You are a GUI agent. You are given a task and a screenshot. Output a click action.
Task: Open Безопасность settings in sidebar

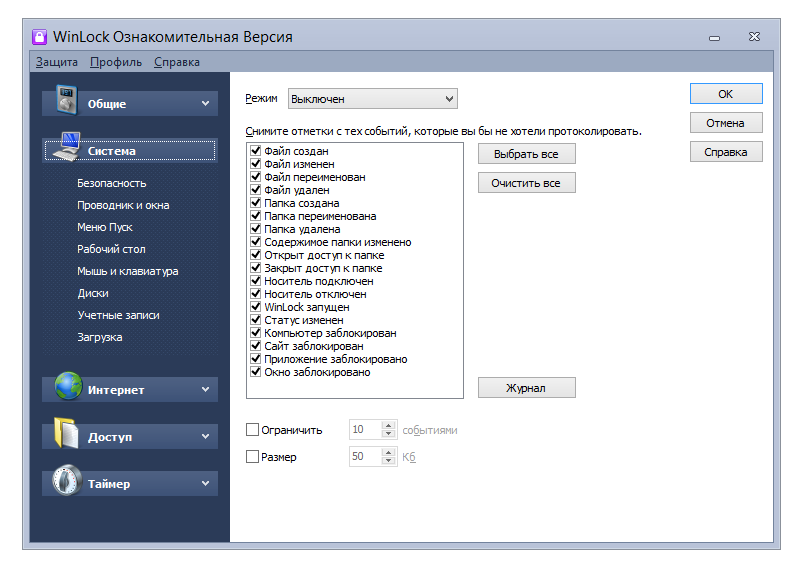[112, 183]
